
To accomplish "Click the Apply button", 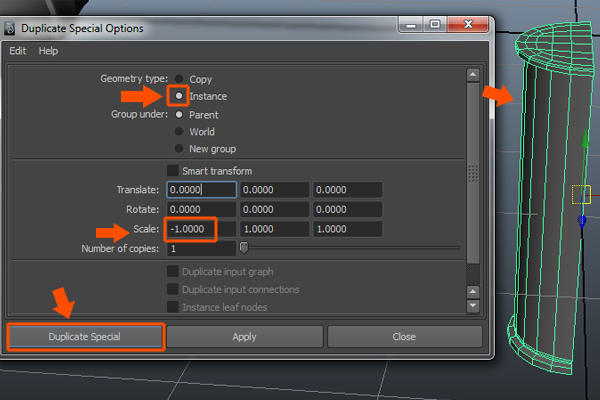I will (x=245, y=337).
